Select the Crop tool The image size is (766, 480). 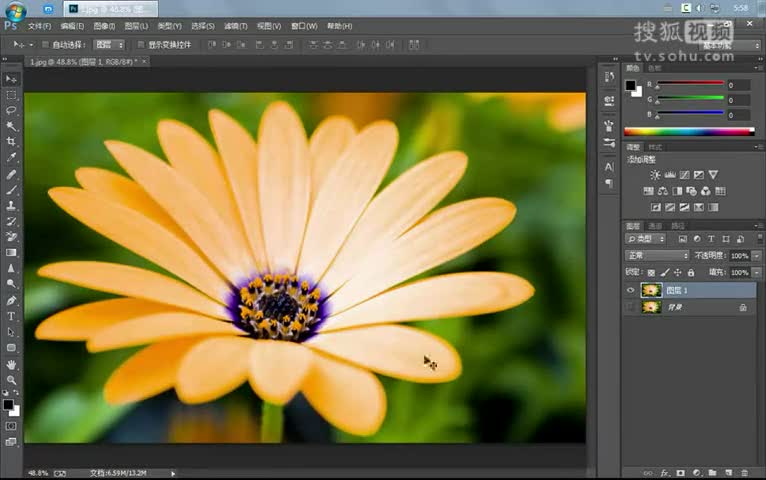[11, 142]
